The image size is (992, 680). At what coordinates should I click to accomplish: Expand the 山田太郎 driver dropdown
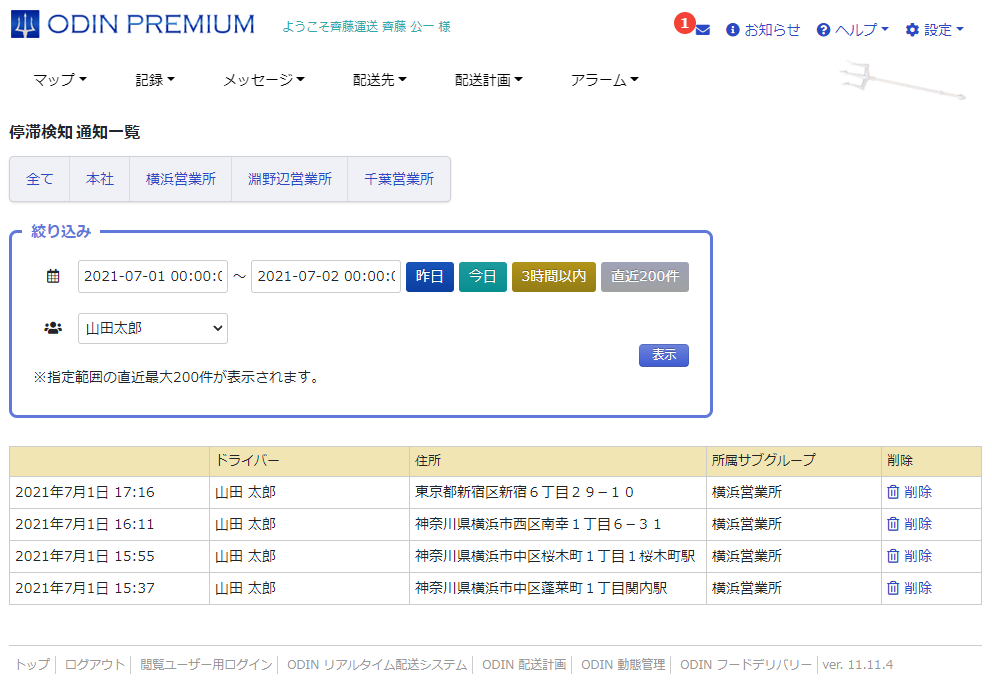pyautogui.click(x=153, y=328)
